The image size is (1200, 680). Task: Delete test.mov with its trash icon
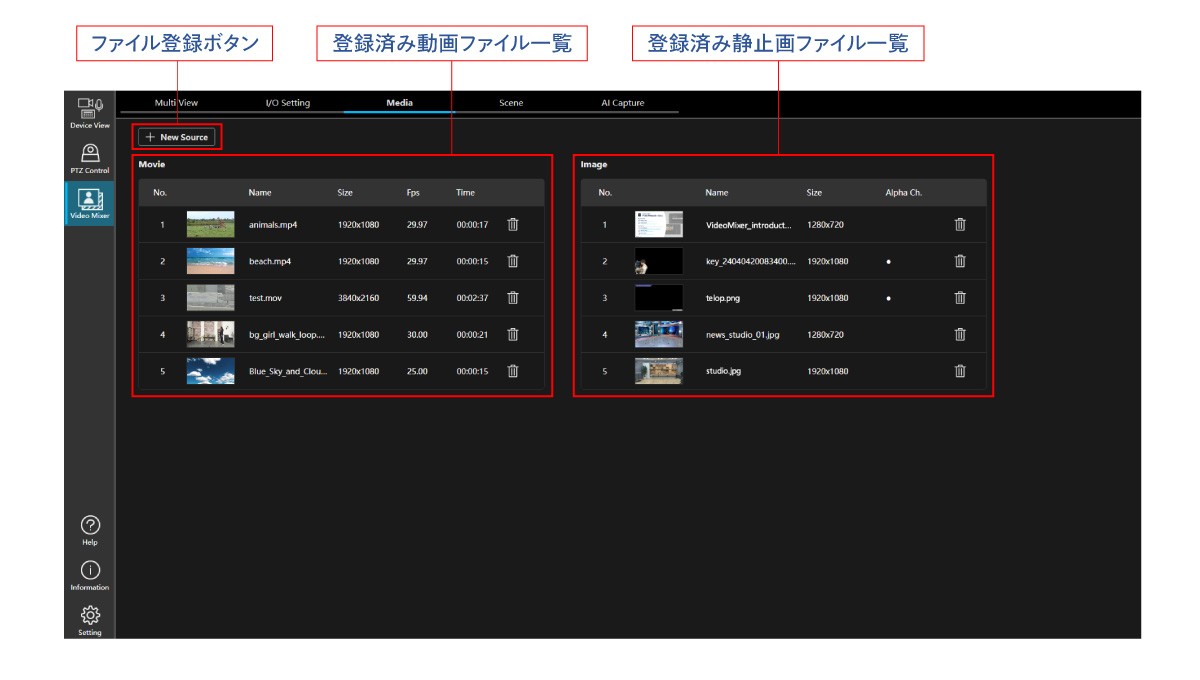click(x=513, y=298)
